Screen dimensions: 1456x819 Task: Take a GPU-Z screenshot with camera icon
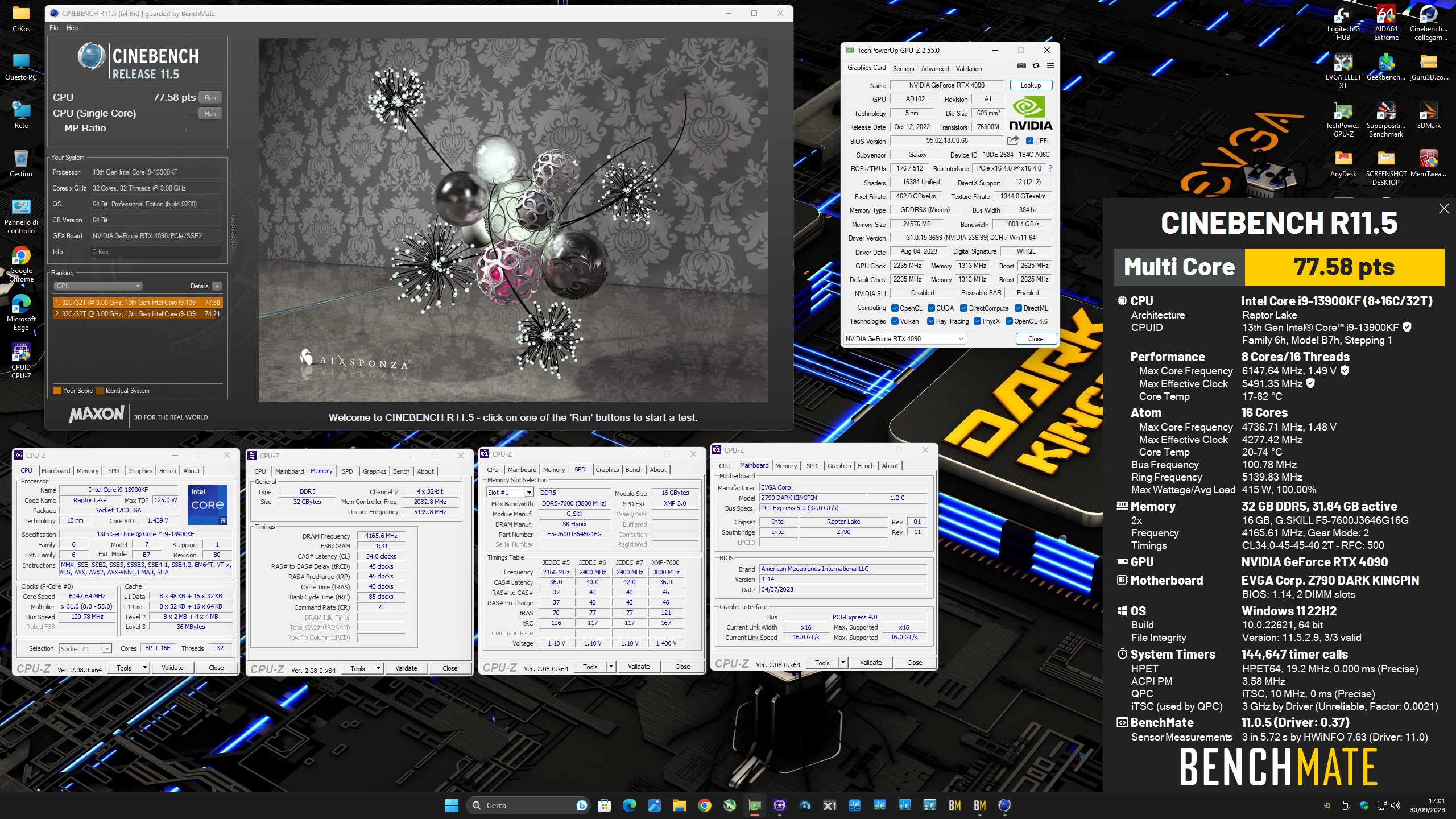click(x=1021, y=66)
